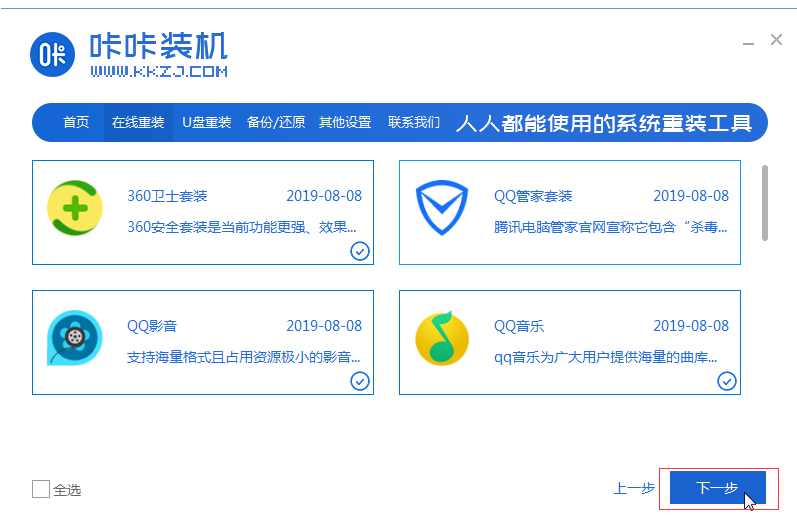Click the 360卫士套装 title text
Screen dimensions: 797x525
pyautogui.click(x=167, y=196)
